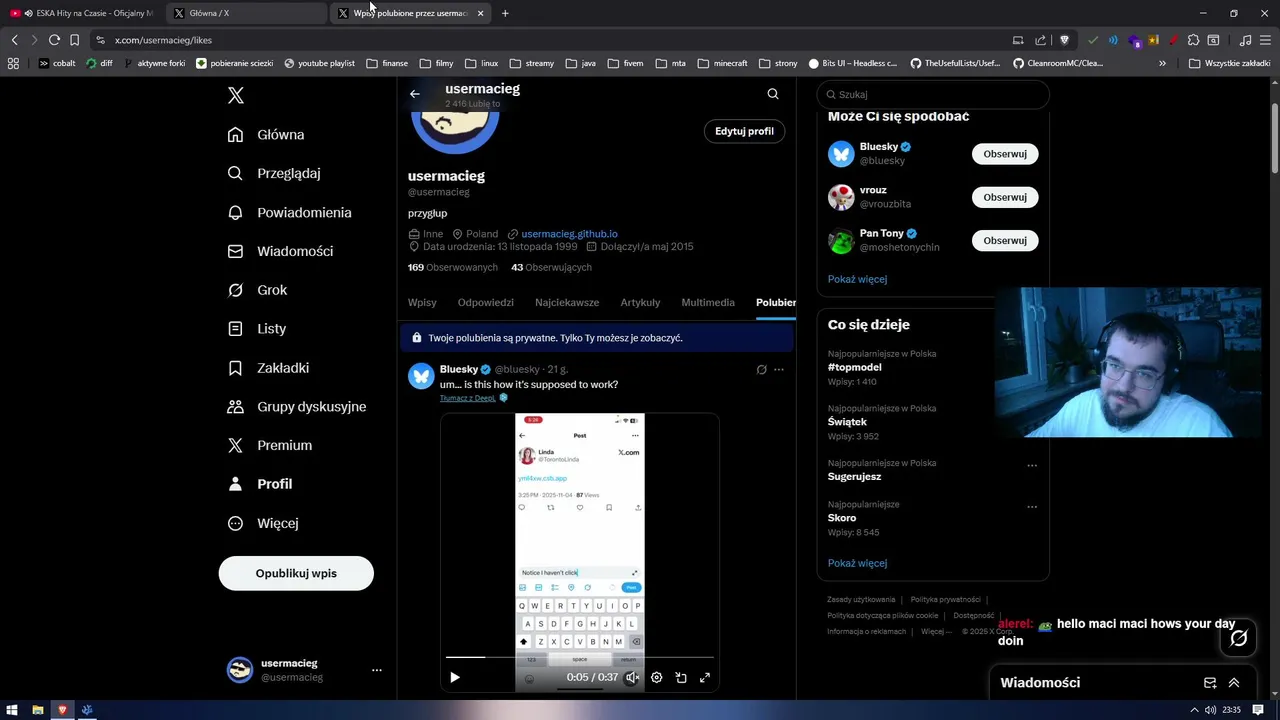Open video settings gear
The width and height of the screenshot is (1280, 720).
(x=656, y=677)
